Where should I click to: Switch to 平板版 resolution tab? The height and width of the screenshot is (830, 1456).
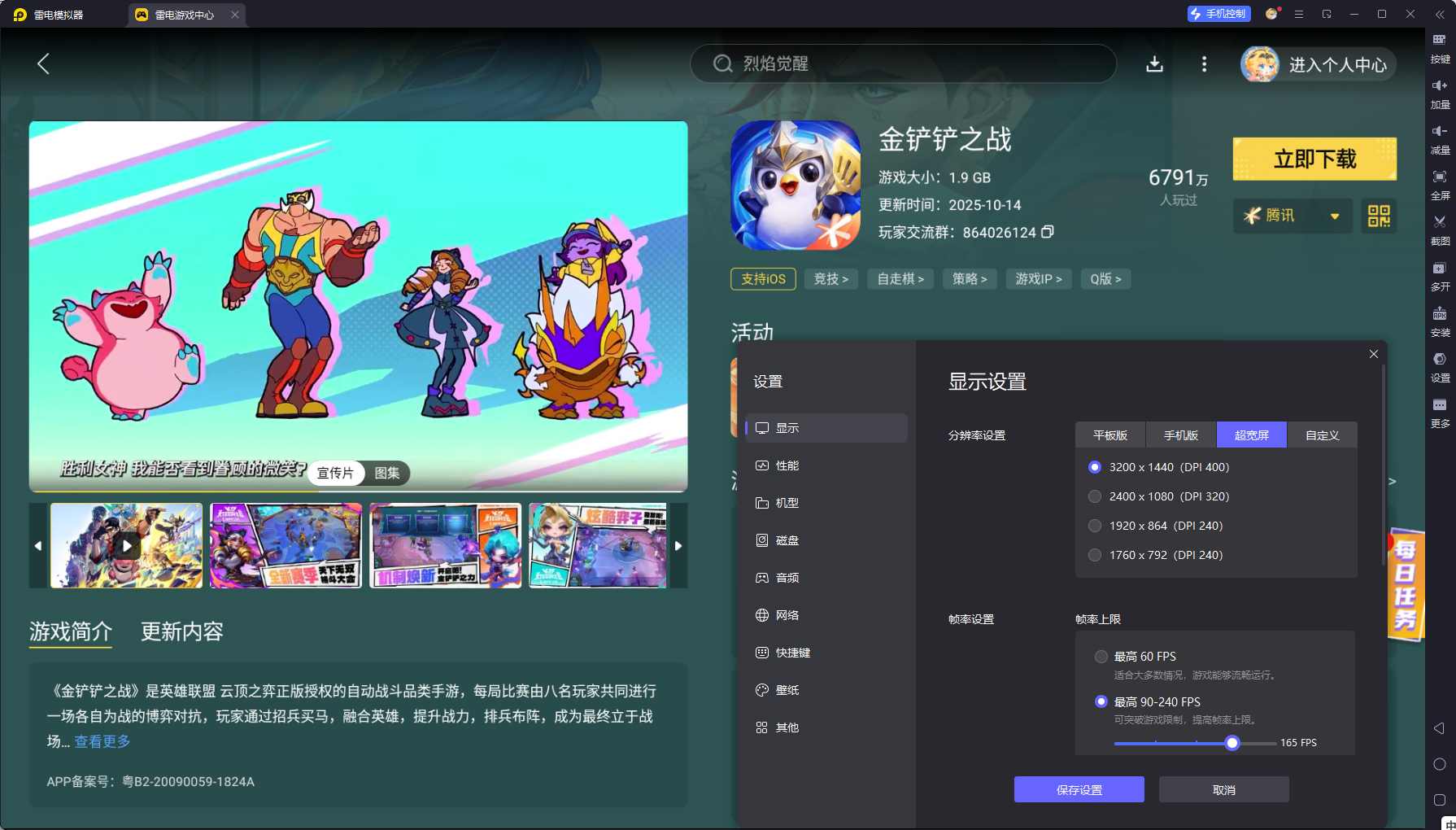[1110, 435]
